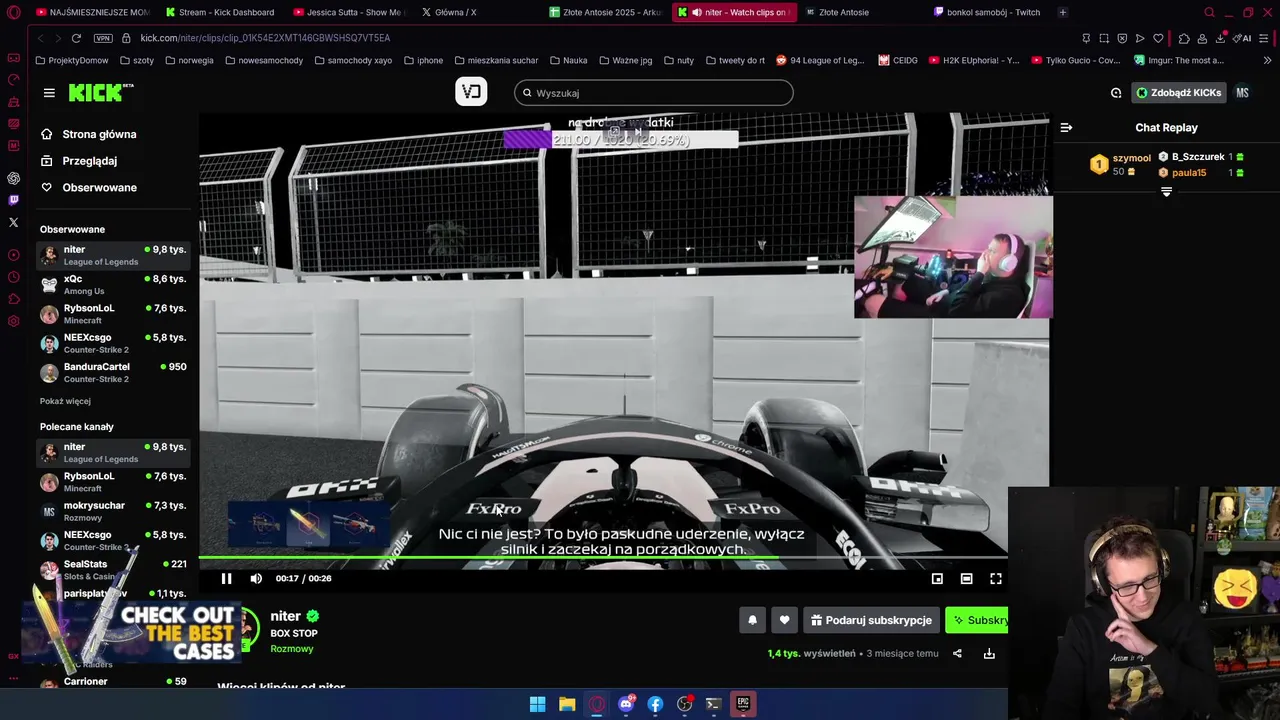
Task: Open niter channel name link
Action: 285,616
